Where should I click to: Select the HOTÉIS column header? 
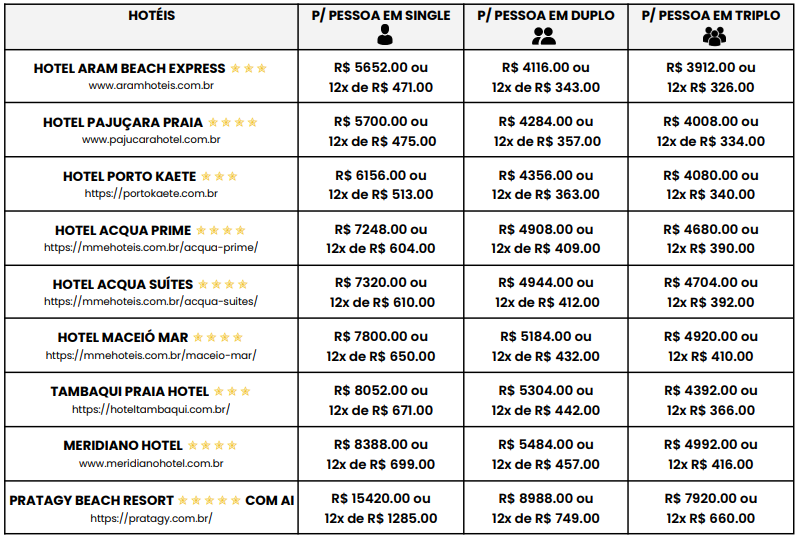(x=151, y=16)
